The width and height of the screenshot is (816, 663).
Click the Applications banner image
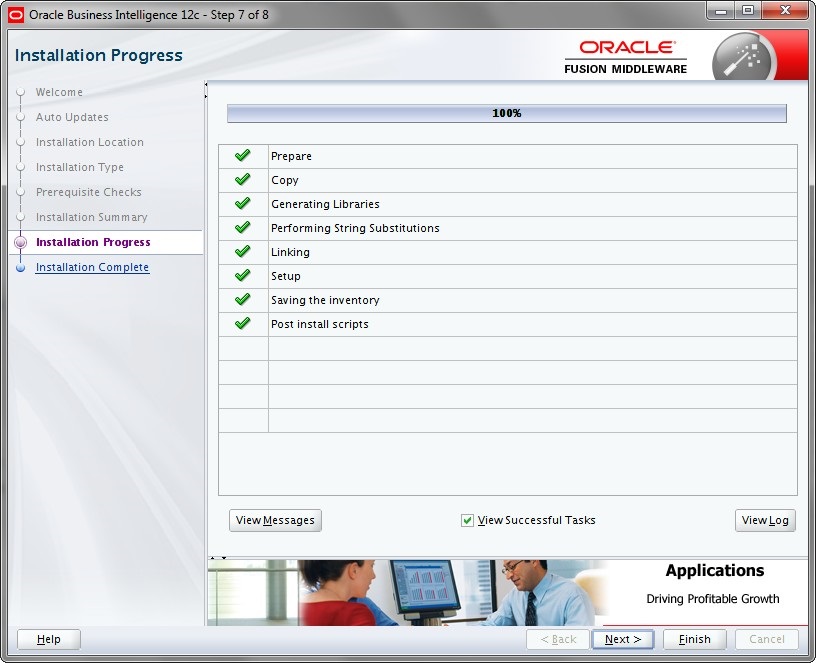tap(507, 593)
